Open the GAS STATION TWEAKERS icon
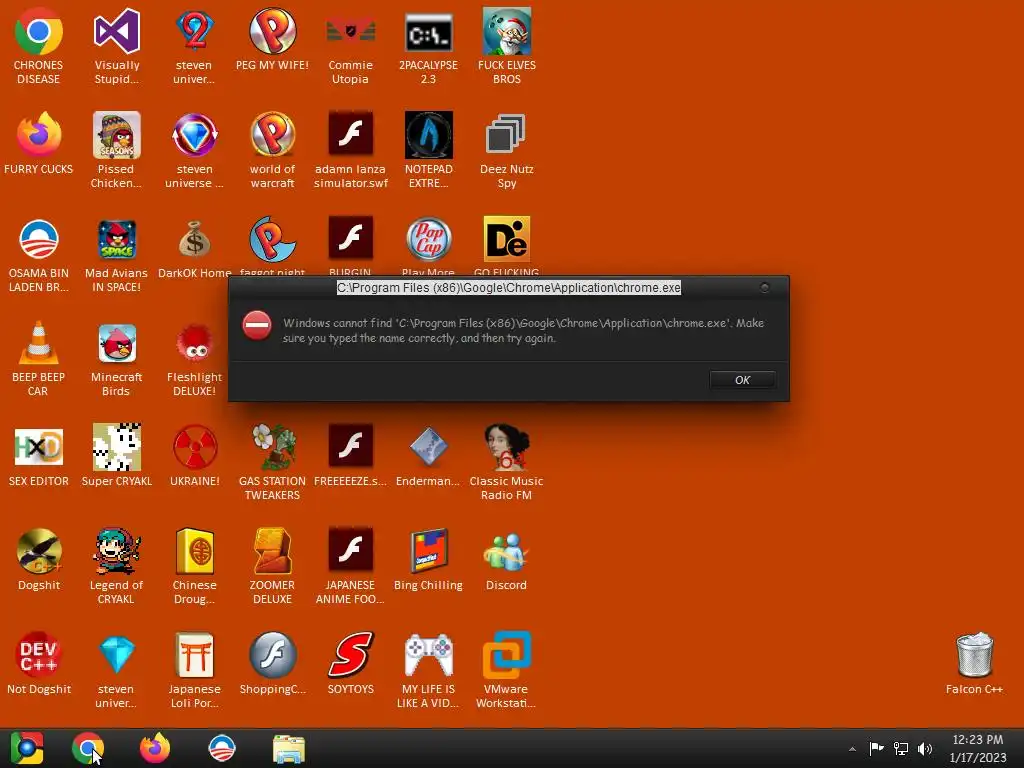Viewport: 1024px width, 768px height. [x=272, y=462]
